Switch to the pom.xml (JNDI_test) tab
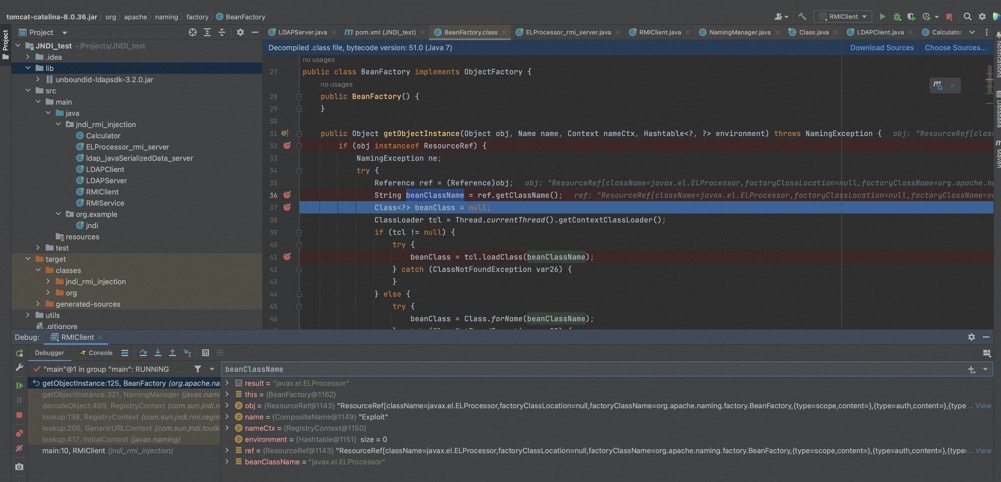 (x=384, y=32)
